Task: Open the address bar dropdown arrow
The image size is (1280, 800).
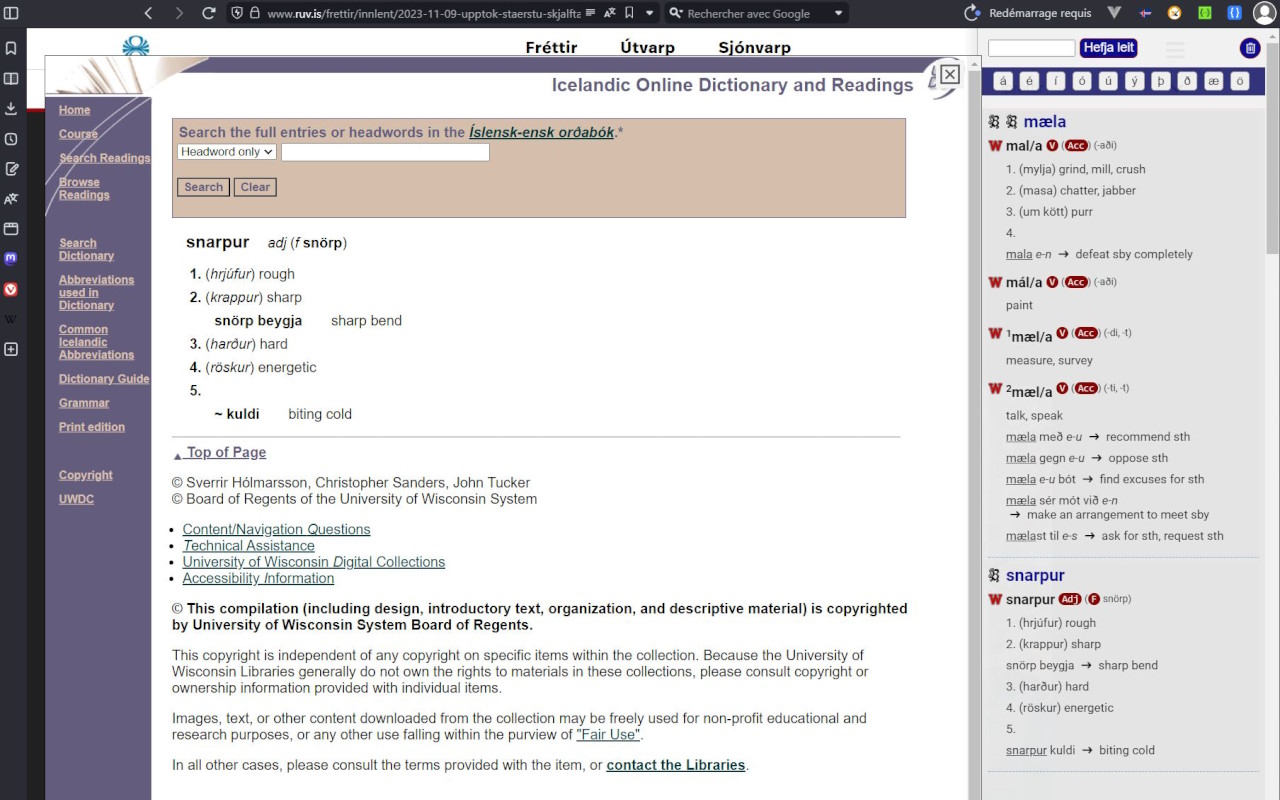Action: [x=650, y=13]
